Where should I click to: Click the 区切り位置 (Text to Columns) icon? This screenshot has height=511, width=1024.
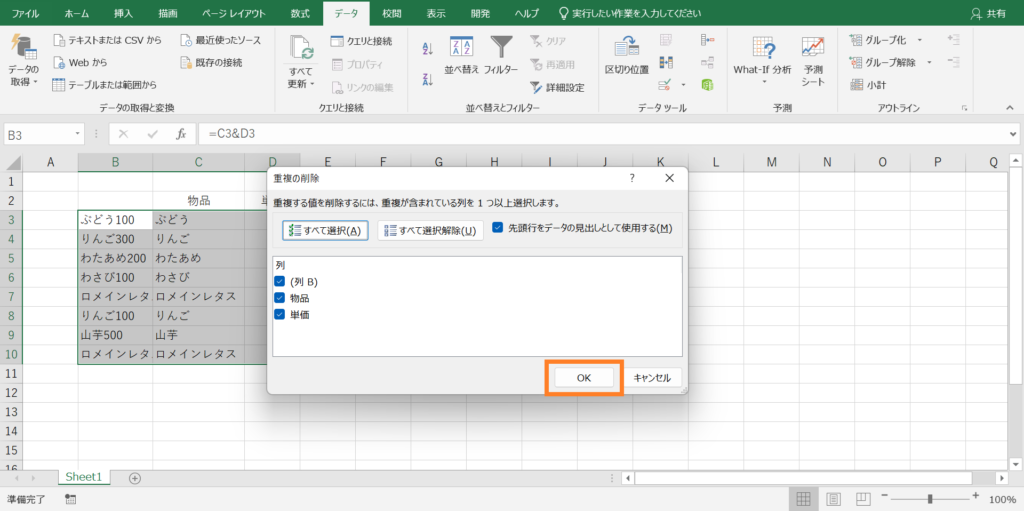pyautogui.click(x=627, y=49)
